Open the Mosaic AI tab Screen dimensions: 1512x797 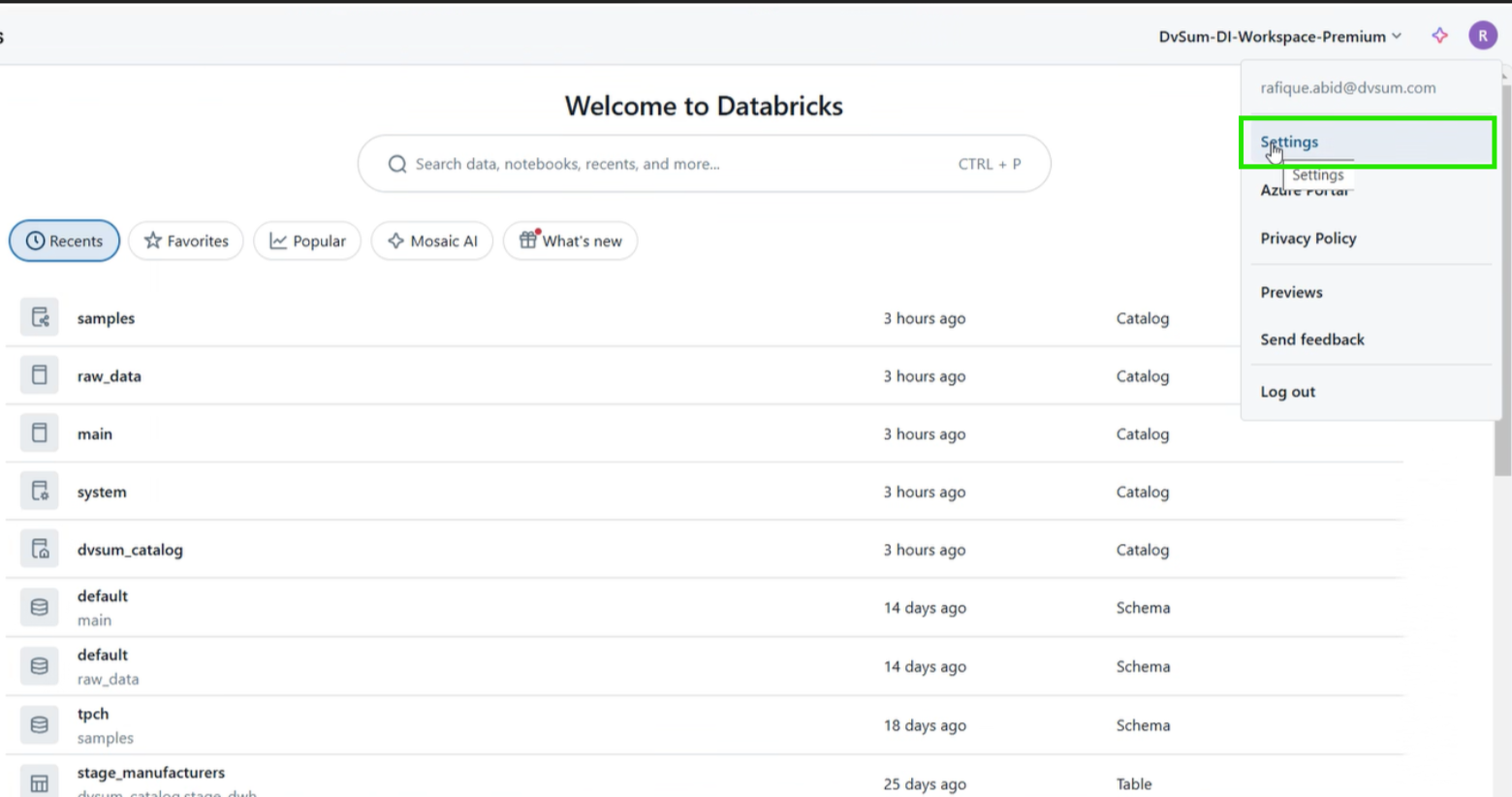click(432, 240)
